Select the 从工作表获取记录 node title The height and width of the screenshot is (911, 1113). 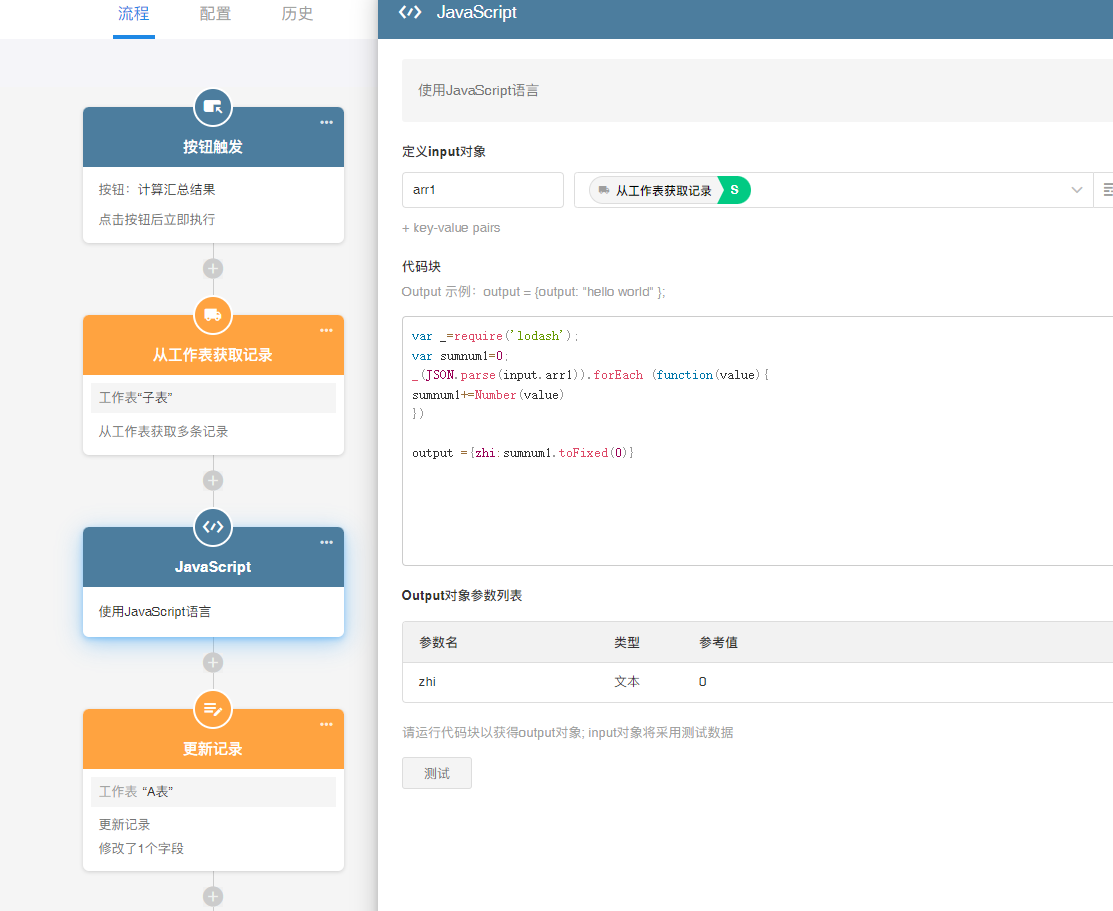click(x=213, y=354)
